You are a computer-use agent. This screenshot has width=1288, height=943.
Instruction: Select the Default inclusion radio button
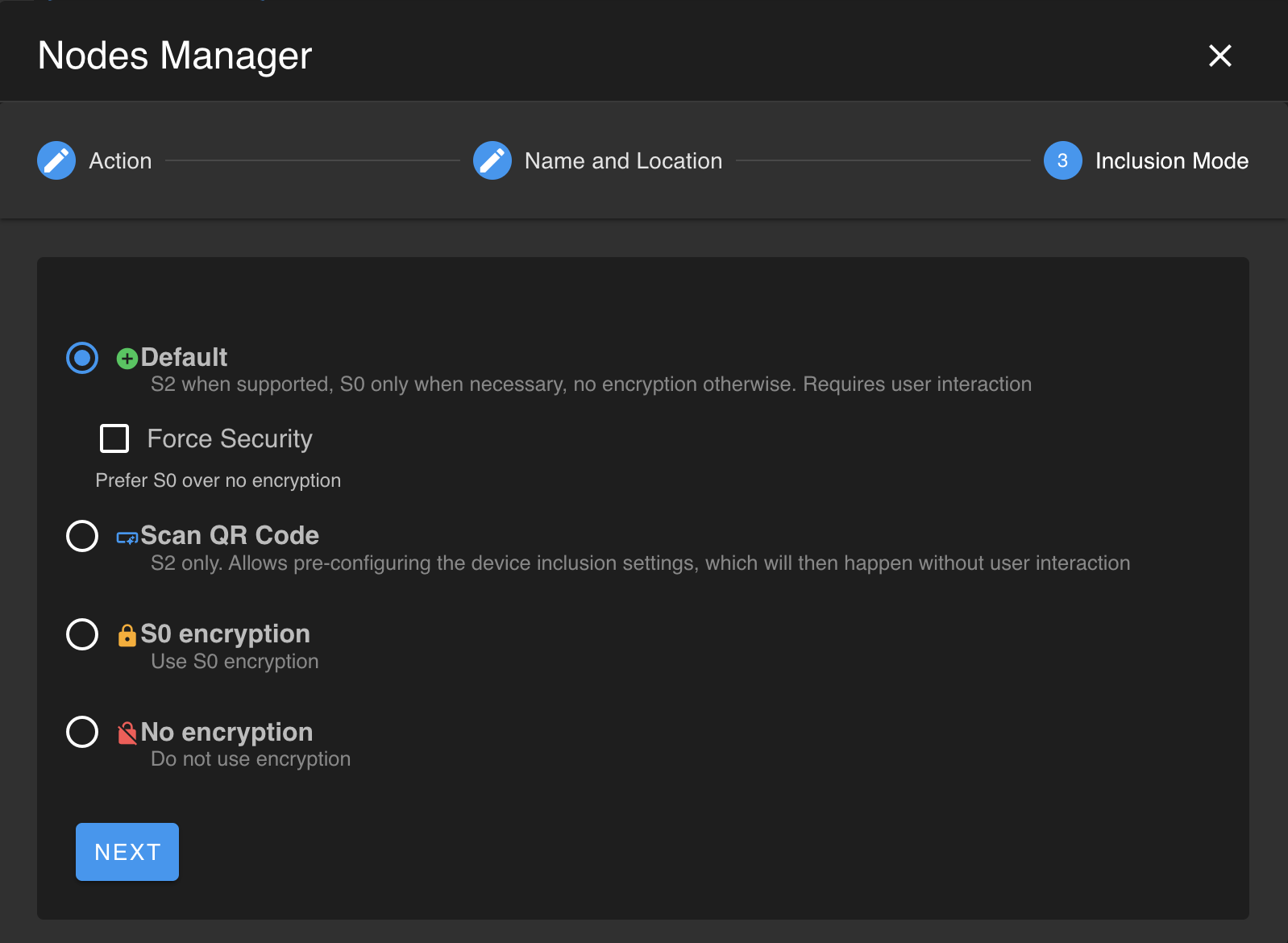(82, 358)
